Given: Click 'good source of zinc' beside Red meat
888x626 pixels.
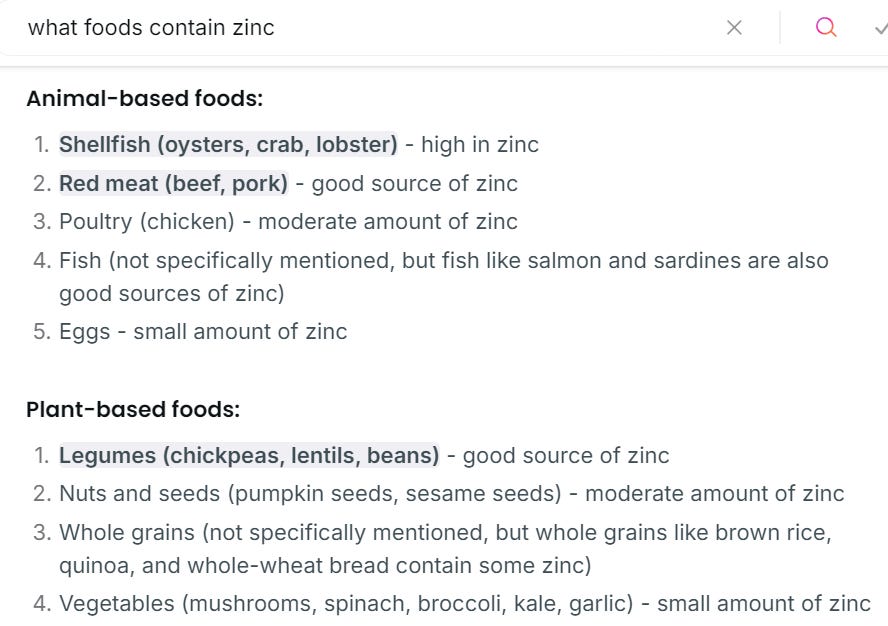Looking at the screenshot, I should [x=414, y=184].
